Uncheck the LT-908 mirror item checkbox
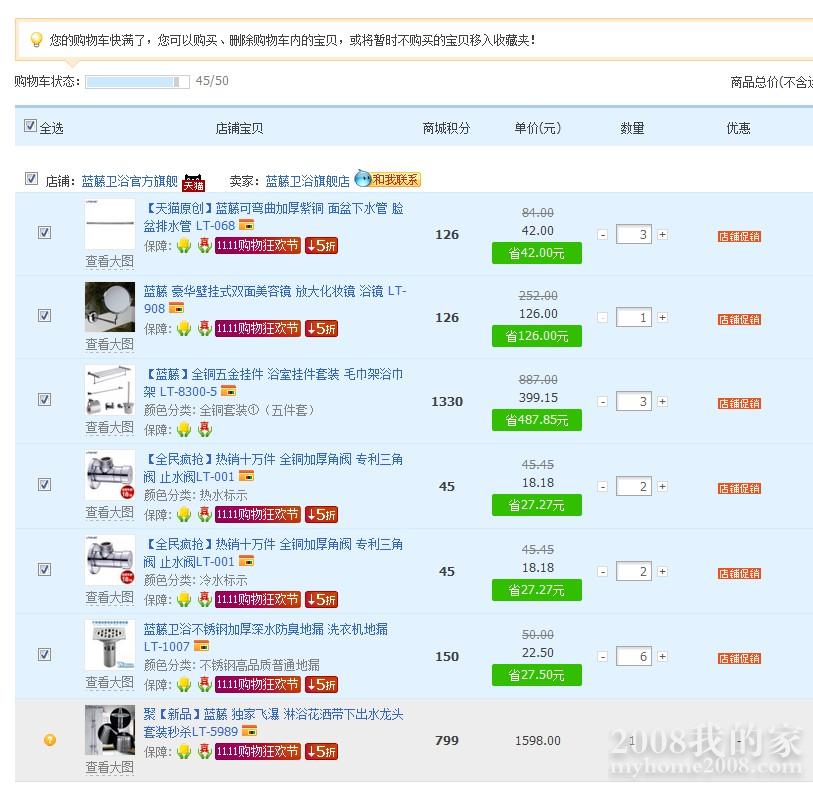Viewport: 813px width, 787px height. pos(44,315)
